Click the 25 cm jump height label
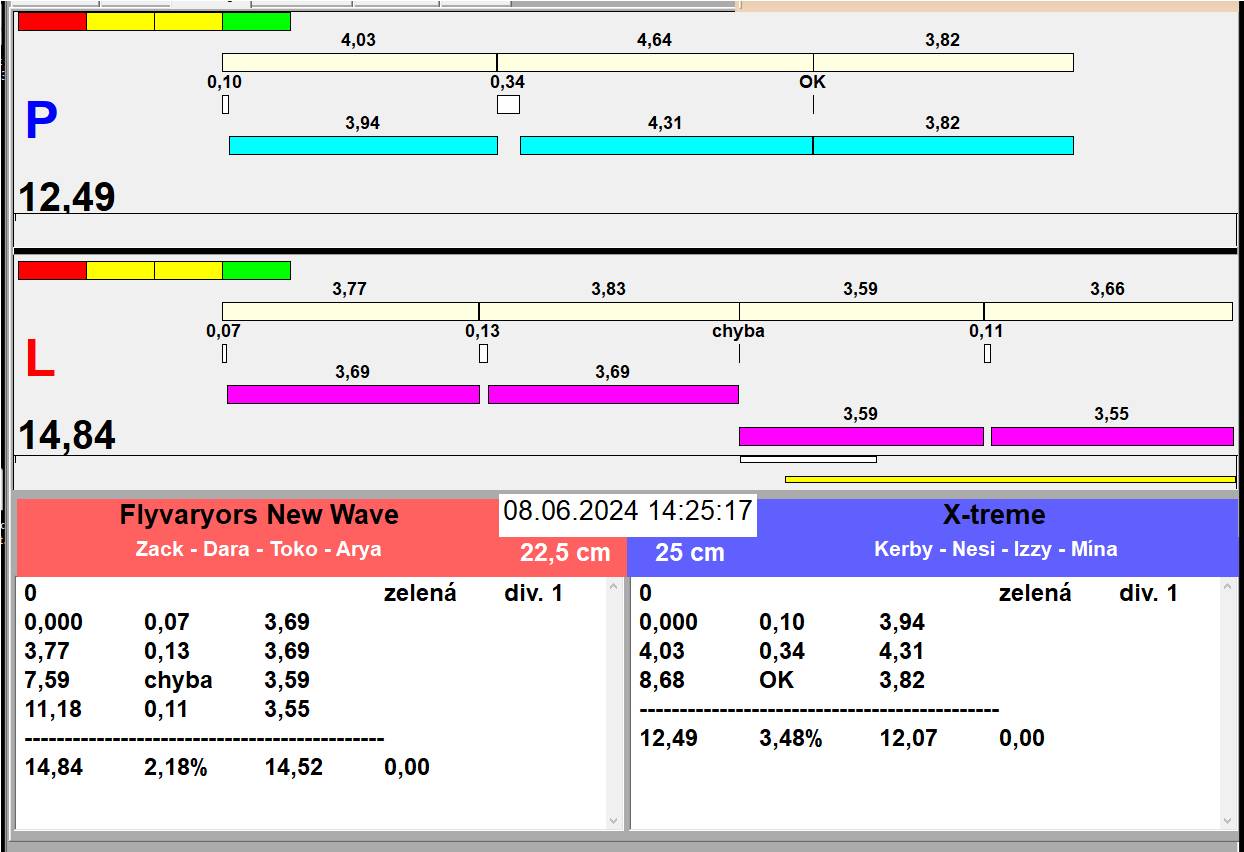Image resolution: width=1244 pixels, height=852 pixels. click(689, 552)
